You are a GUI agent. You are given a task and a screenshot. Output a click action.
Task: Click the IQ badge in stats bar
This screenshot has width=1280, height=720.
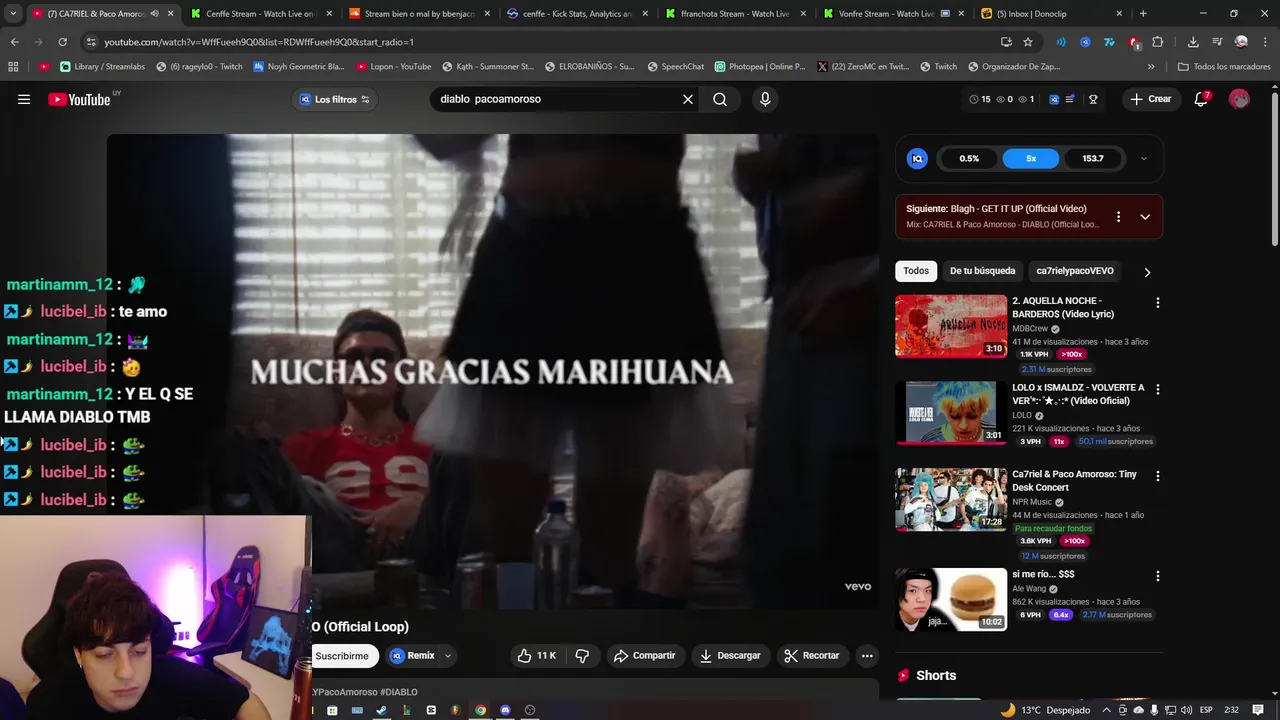pyautogui.click(x=917, y=158)
